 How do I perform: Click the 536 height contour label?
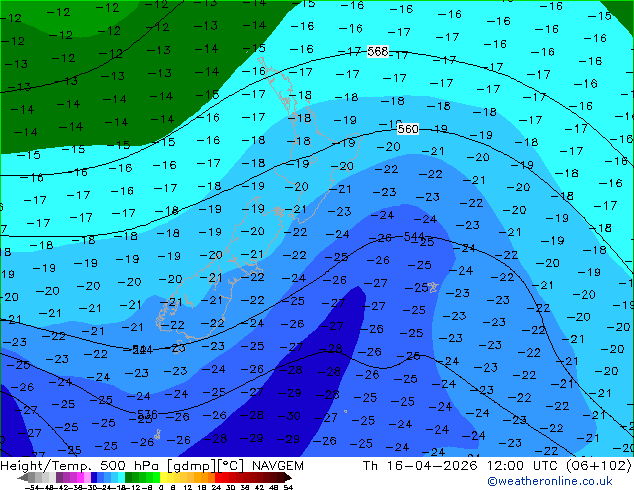click(x=147, y=414)
